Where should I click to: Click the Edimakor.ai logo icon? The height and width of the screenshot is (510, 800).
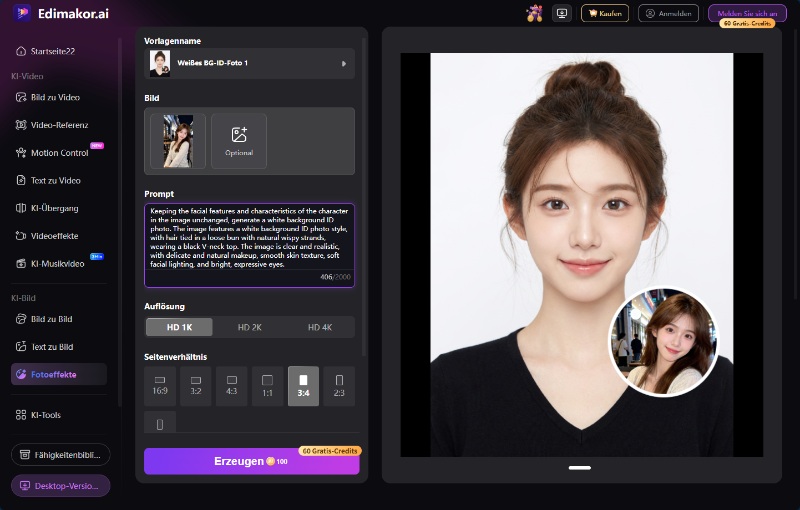click(x=22, y=13)
